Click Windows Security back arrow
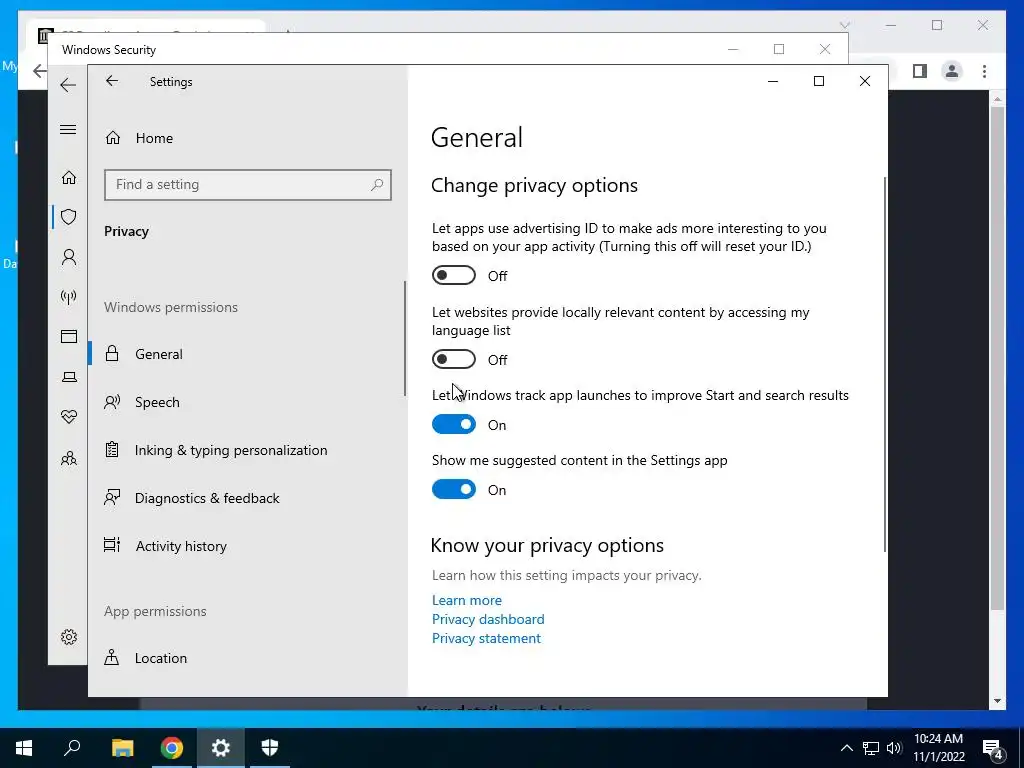The height and width of the screenshot is (768, 1024). [68, 85]
